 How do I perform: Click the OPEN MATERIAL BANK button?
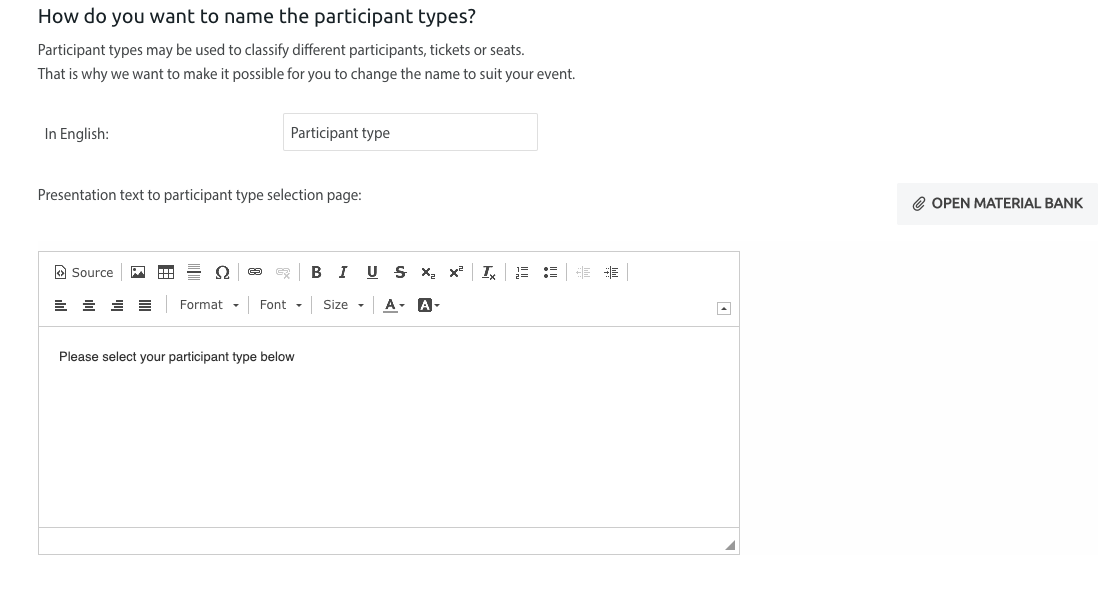997,204
